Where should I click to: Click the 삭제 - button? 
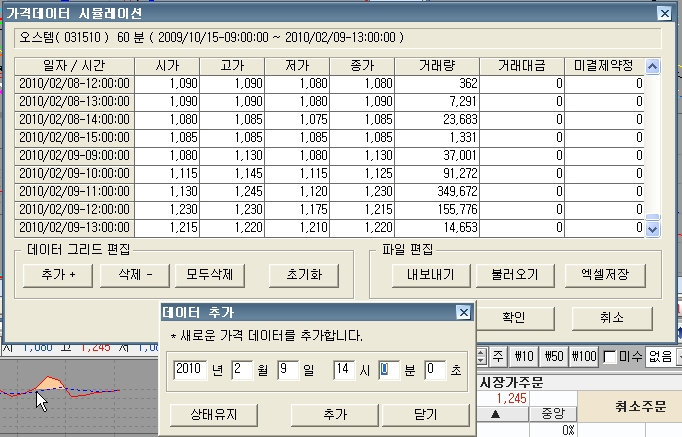coord(131,275)
